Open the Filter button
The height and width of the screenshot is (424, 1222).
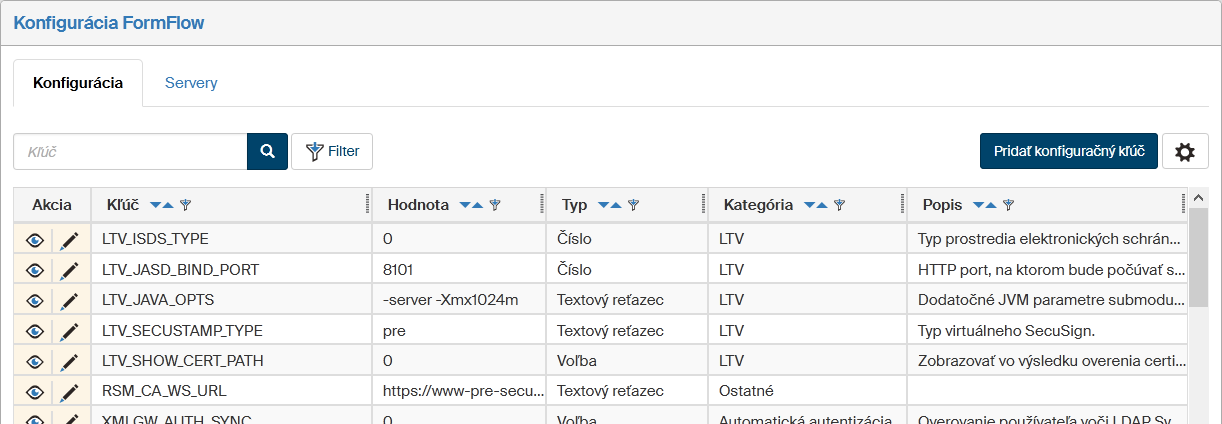pyautogui.click(x=332, y=151)
